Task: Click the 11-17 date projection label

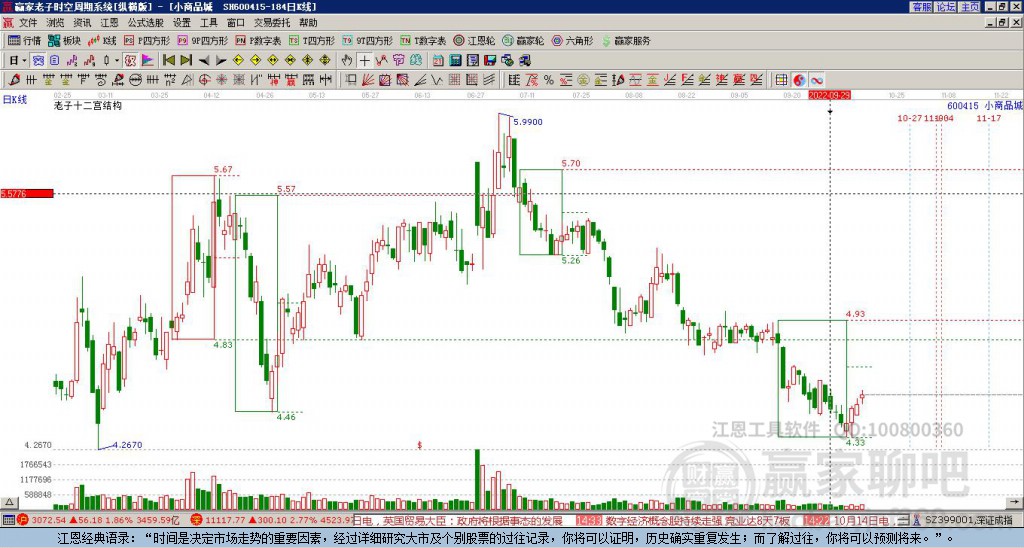Action: click(x=988, y=118)
